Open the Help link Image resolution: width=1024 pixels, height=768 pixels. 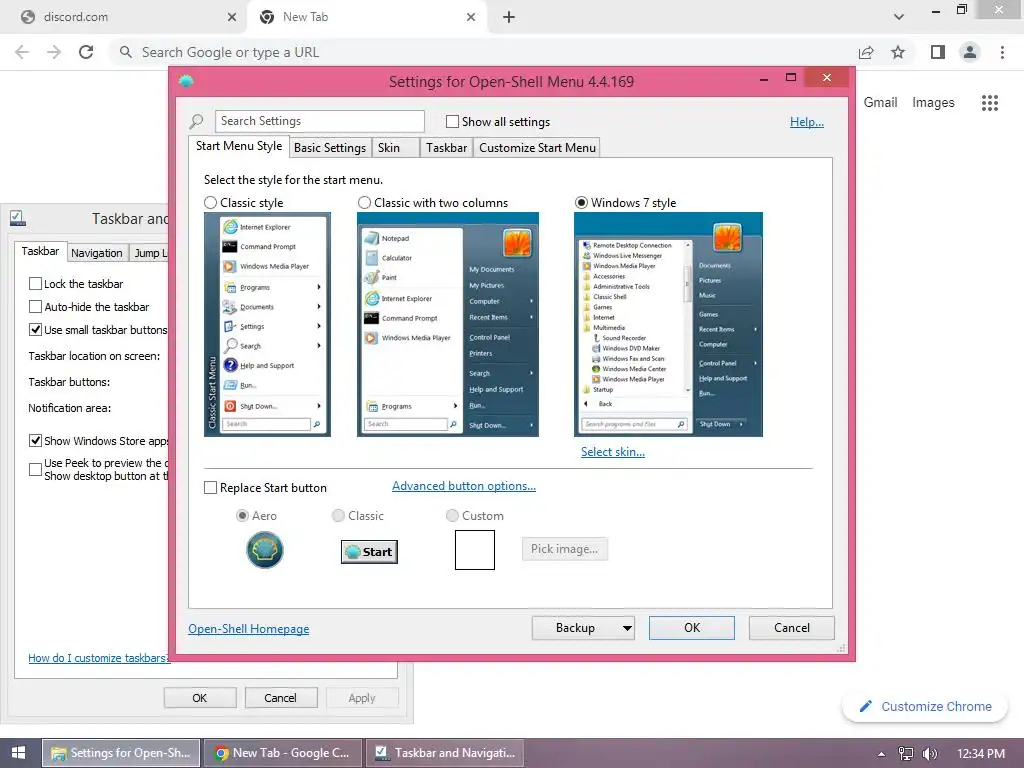tap(807, 121)
